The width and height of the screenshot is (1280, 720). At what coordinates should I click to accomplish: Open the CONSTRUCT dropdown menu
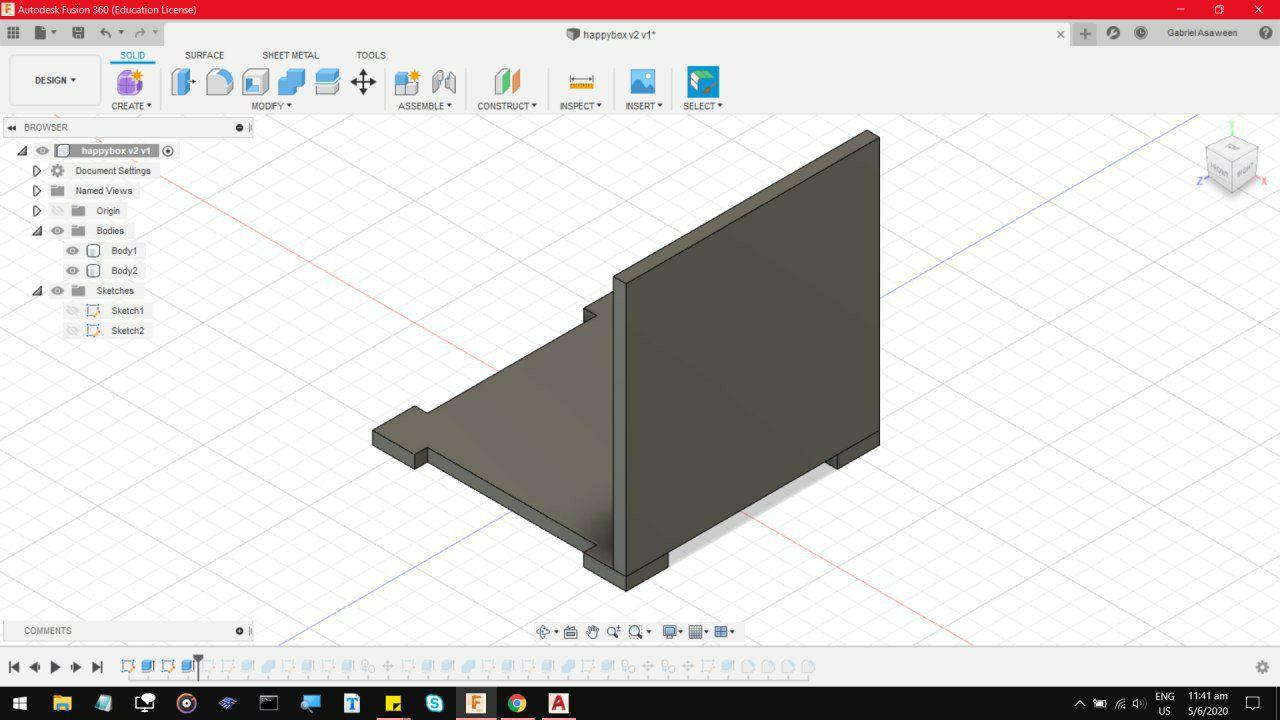click(x=507, y=106)
